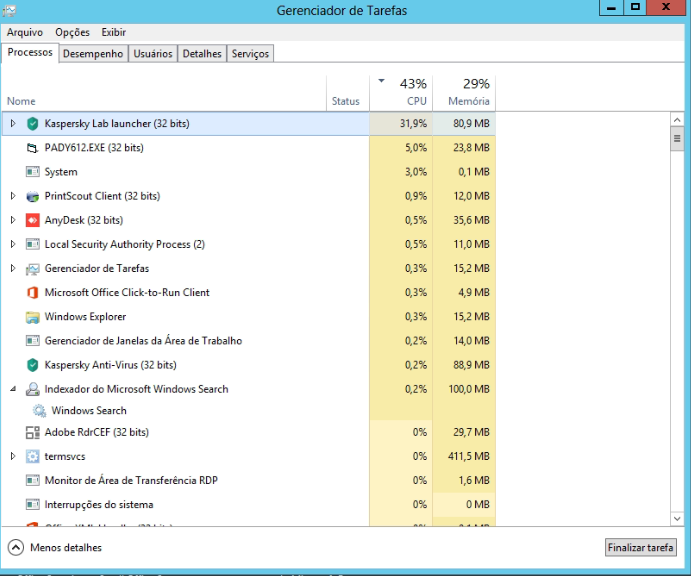The image size is (691, 576).
Task: Click the 31,9% CPU value
Action: (x=413, y=123)
